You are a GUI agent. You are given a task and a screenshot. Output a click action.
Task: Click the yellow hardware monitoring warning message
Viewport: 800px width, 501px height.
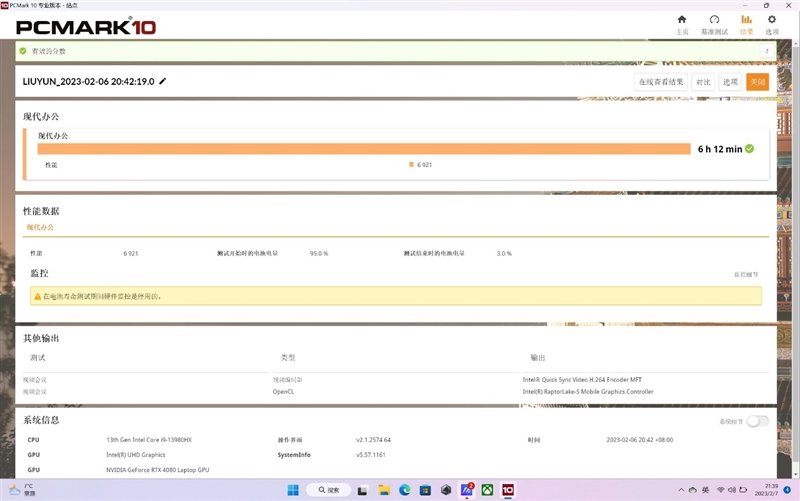tap(396, 296)
